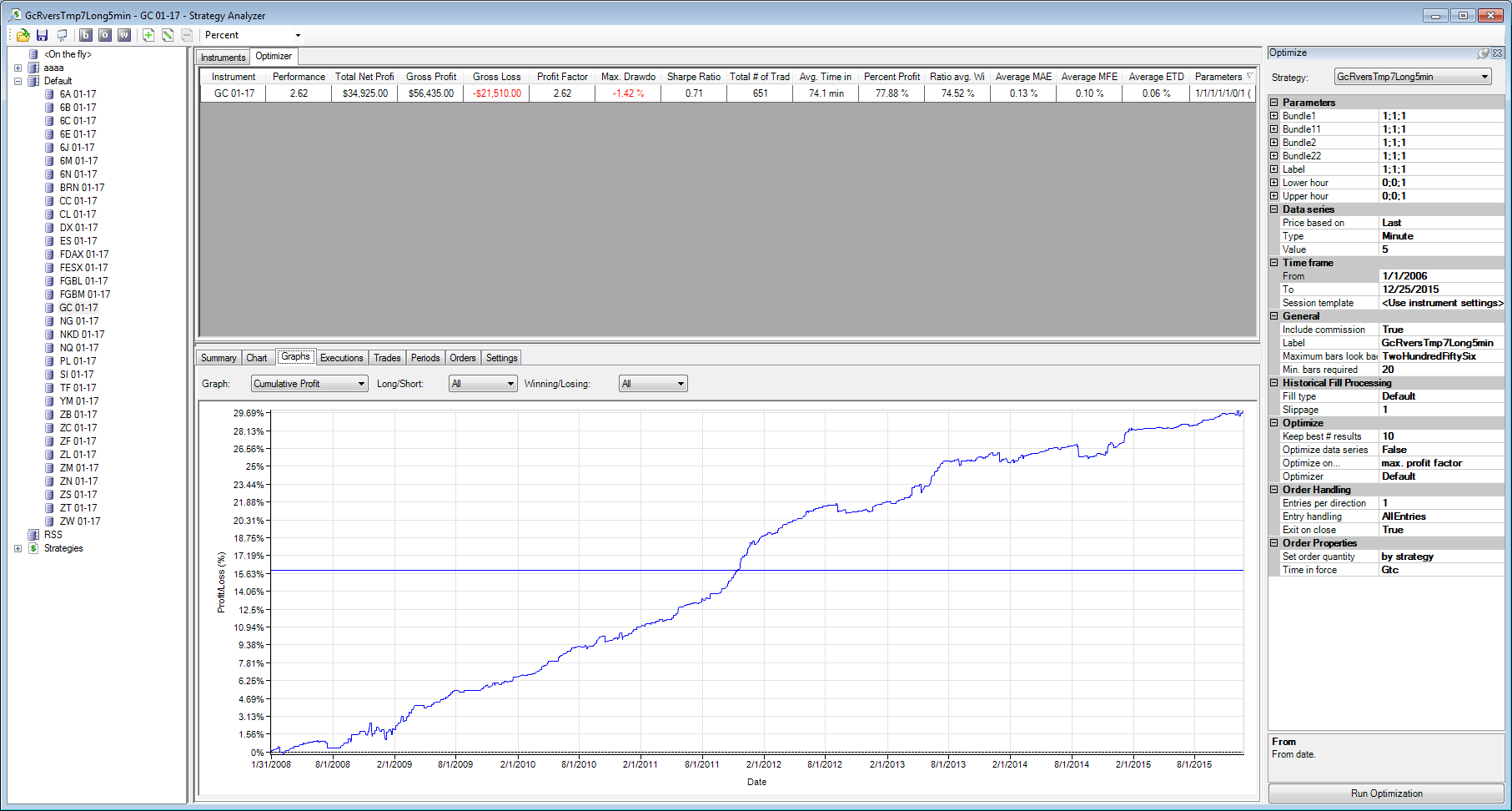Click the dollar icon beside Strategies
Image resolution: width=1512 pixels, height=811 pixels.
tap(33, 548)
